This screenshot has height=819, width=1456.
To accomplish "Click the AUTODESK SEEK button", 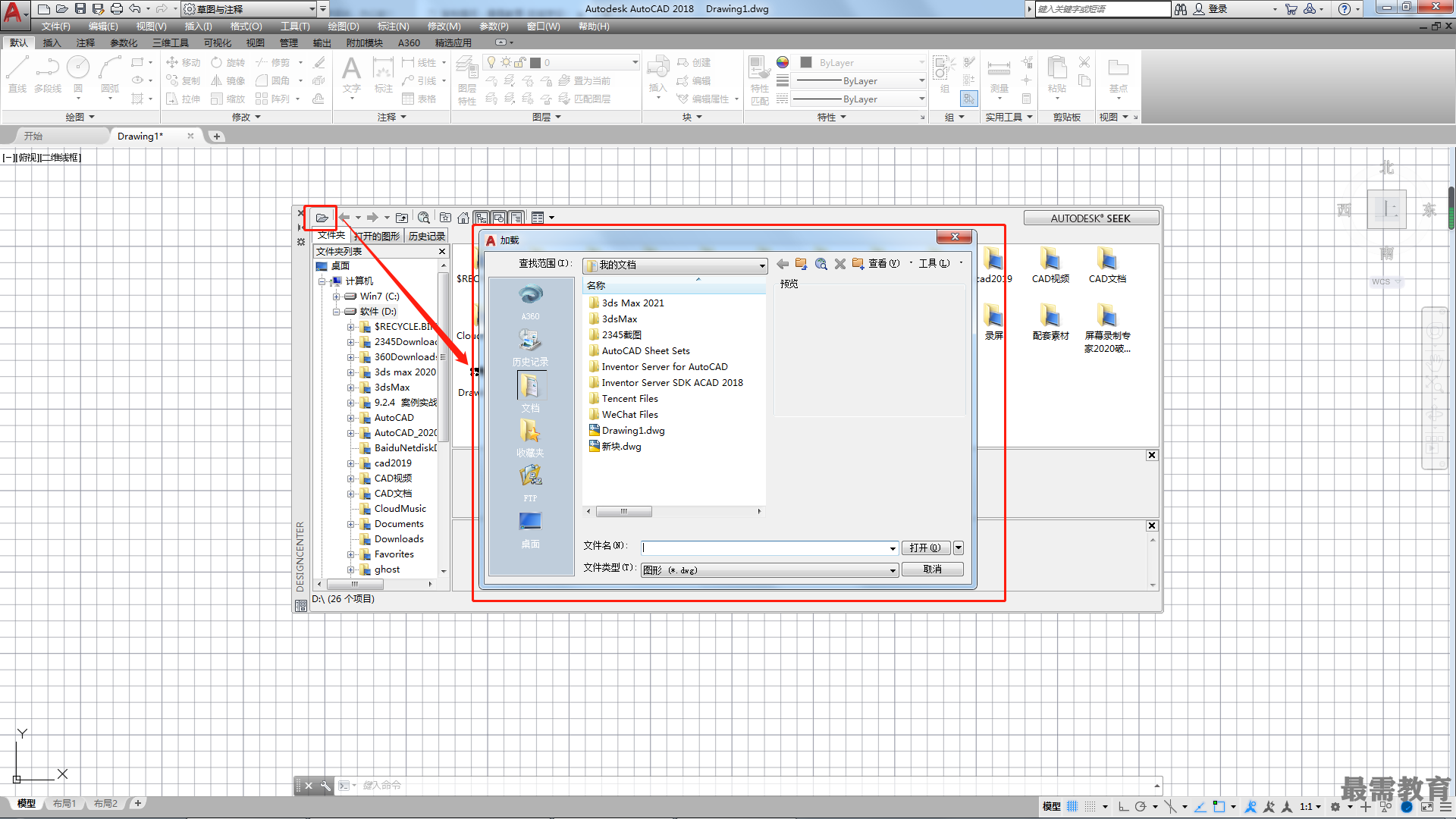I will [1090, 218].
